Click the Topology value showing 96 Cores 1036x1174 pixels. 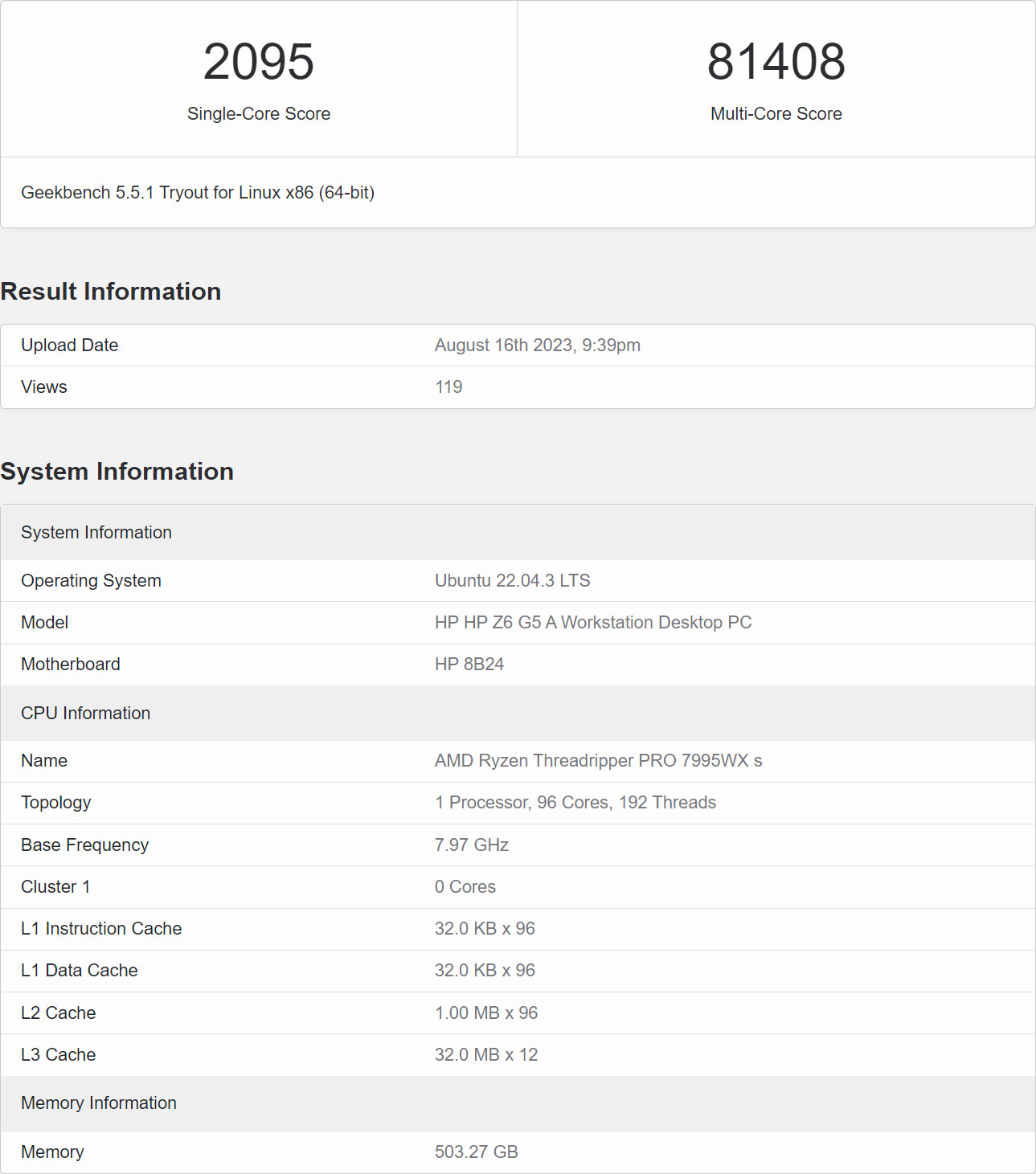click(575, 802)
